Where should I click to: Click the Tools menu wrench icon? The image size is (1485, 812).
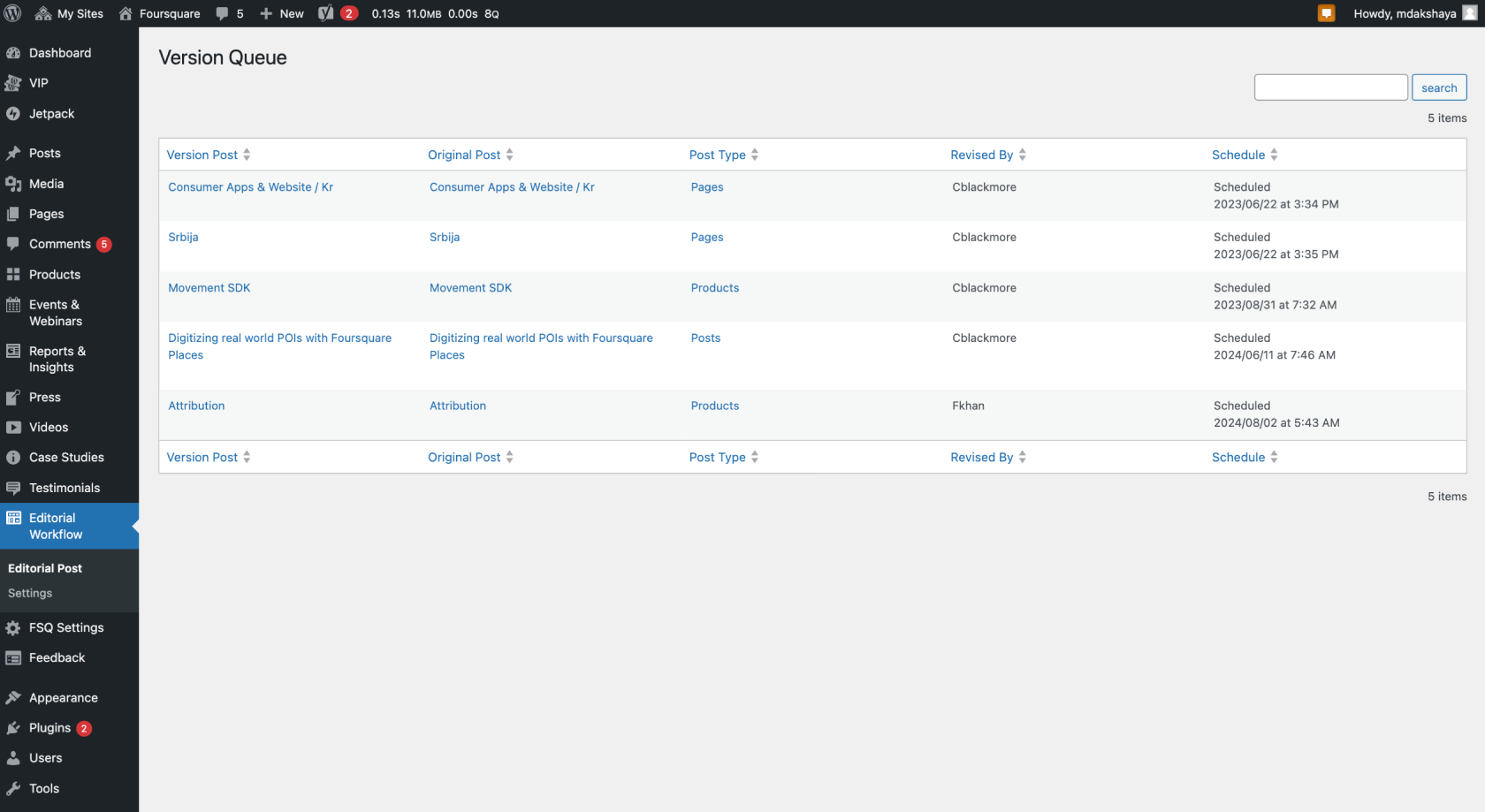[x=13, y=789]
